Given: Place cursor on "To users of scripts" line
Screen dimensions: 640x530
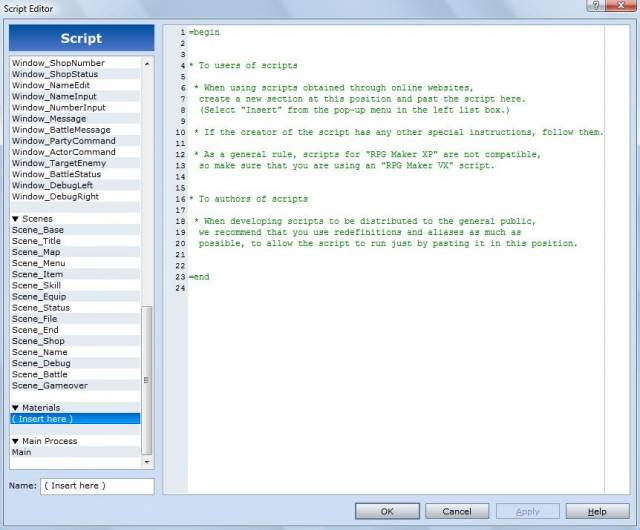Looking at the screenshot, I should click(x=244, y=66).
